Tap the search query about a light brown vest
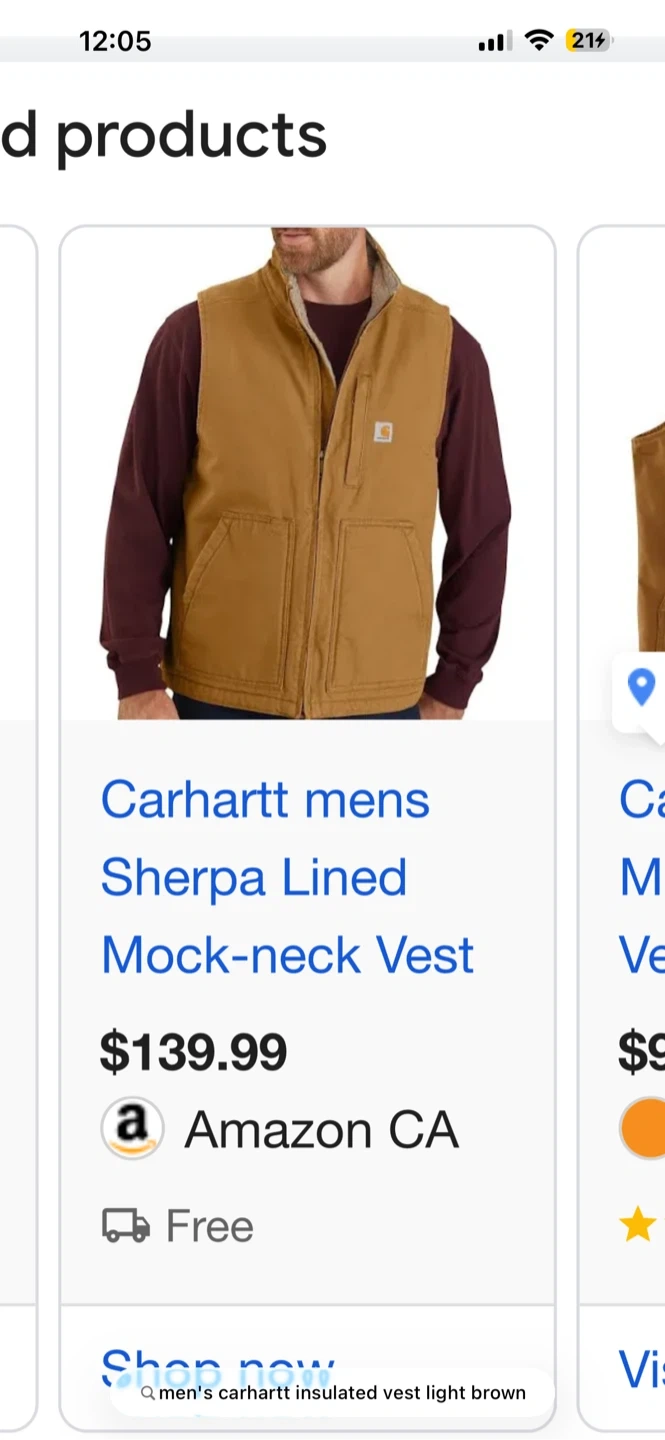The height and width of the screenshot is (1440, 665). point(342,1393)
